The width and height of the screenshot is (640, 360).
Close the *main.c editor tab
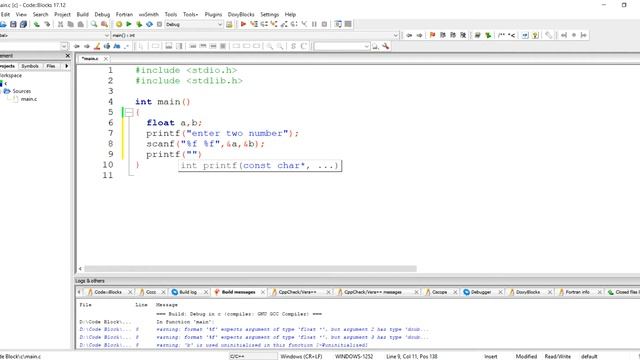tap(106, 59)
